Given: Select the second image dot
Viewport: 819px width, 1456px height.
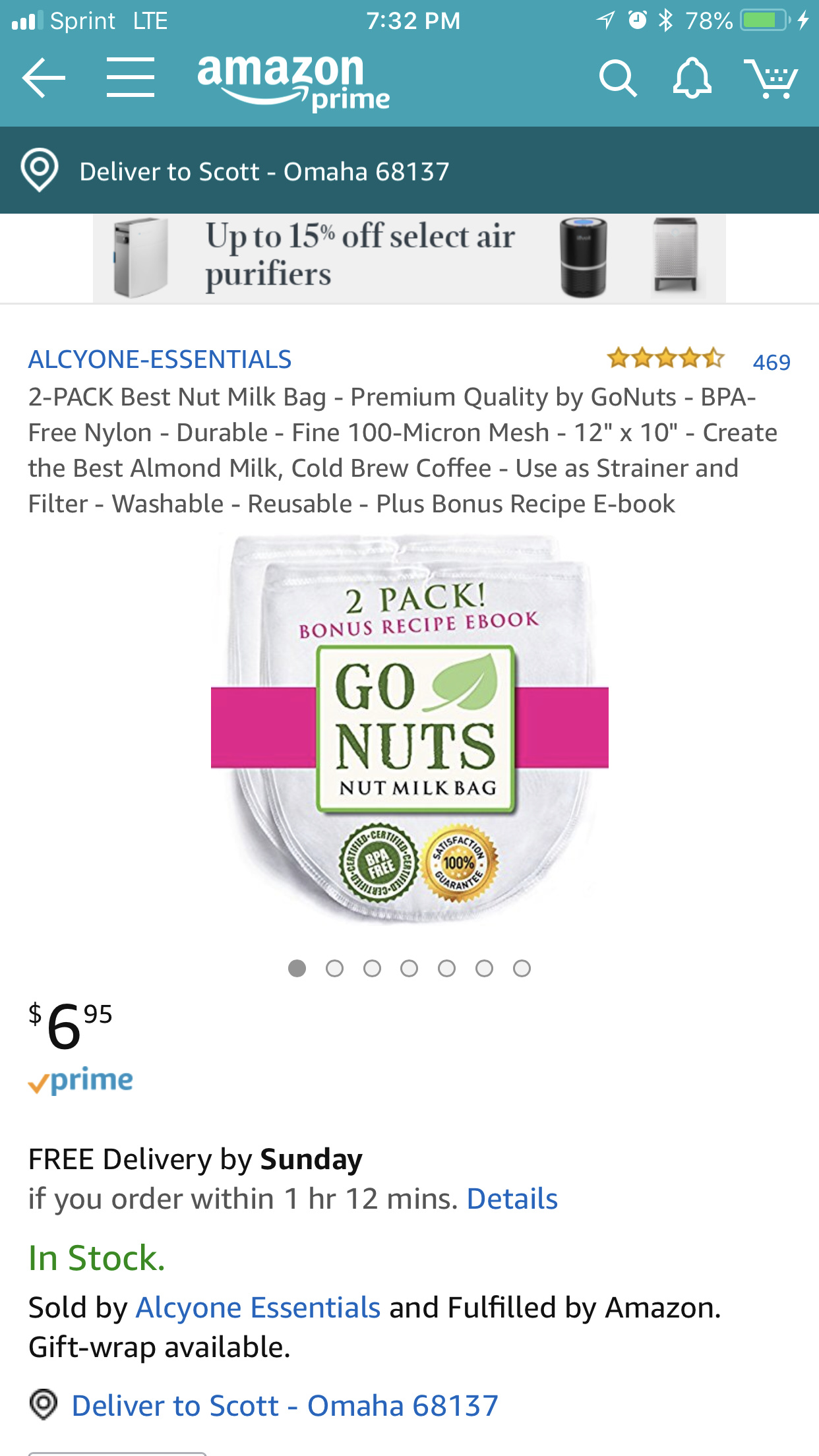Looking at the screenshot, I should point(334,968).
